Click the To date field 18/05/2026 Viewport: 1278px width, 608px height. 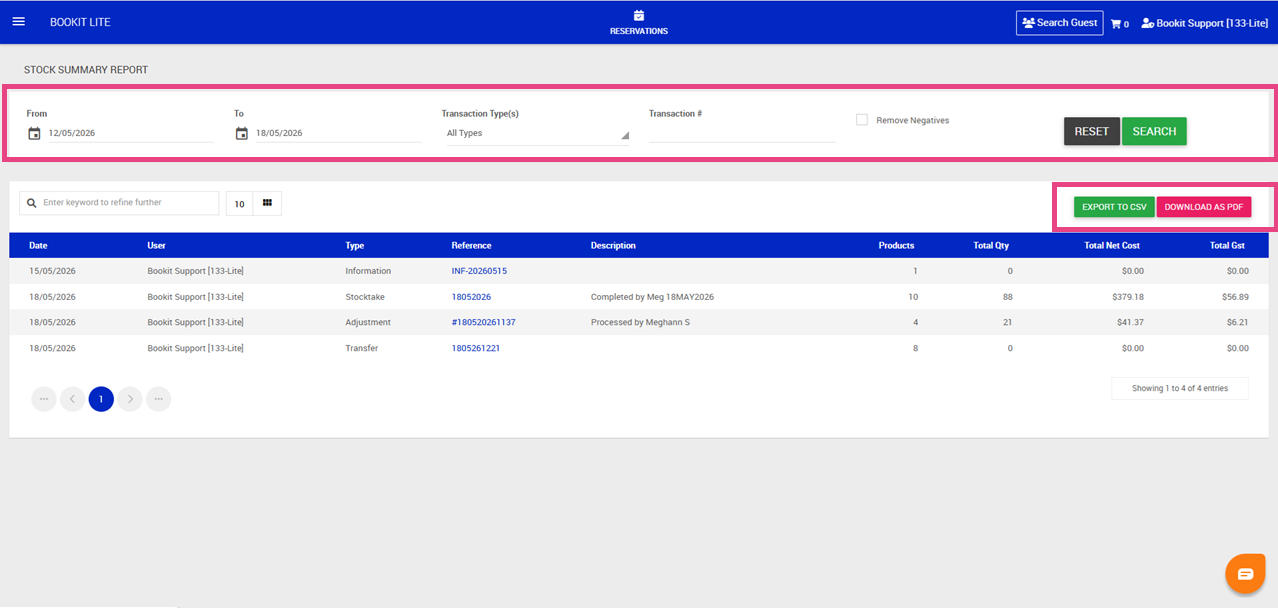[x=338, y=133]
